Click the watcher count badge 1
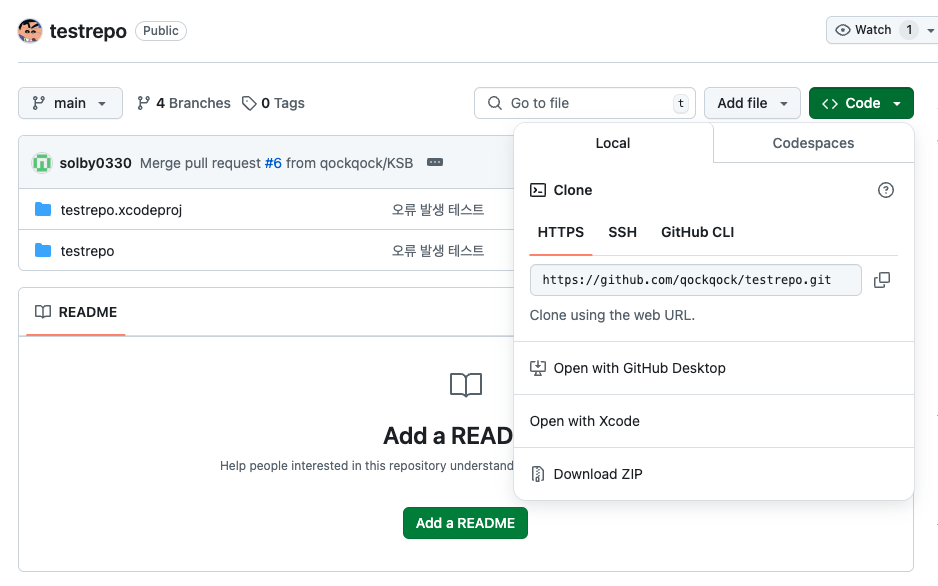938x586 pixels. 909,30
